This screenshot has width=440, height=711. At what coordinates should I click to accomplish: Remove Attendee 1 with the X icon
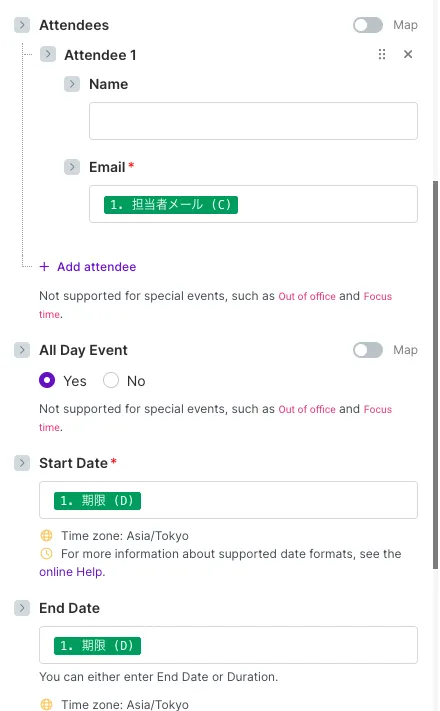point(408,54)
